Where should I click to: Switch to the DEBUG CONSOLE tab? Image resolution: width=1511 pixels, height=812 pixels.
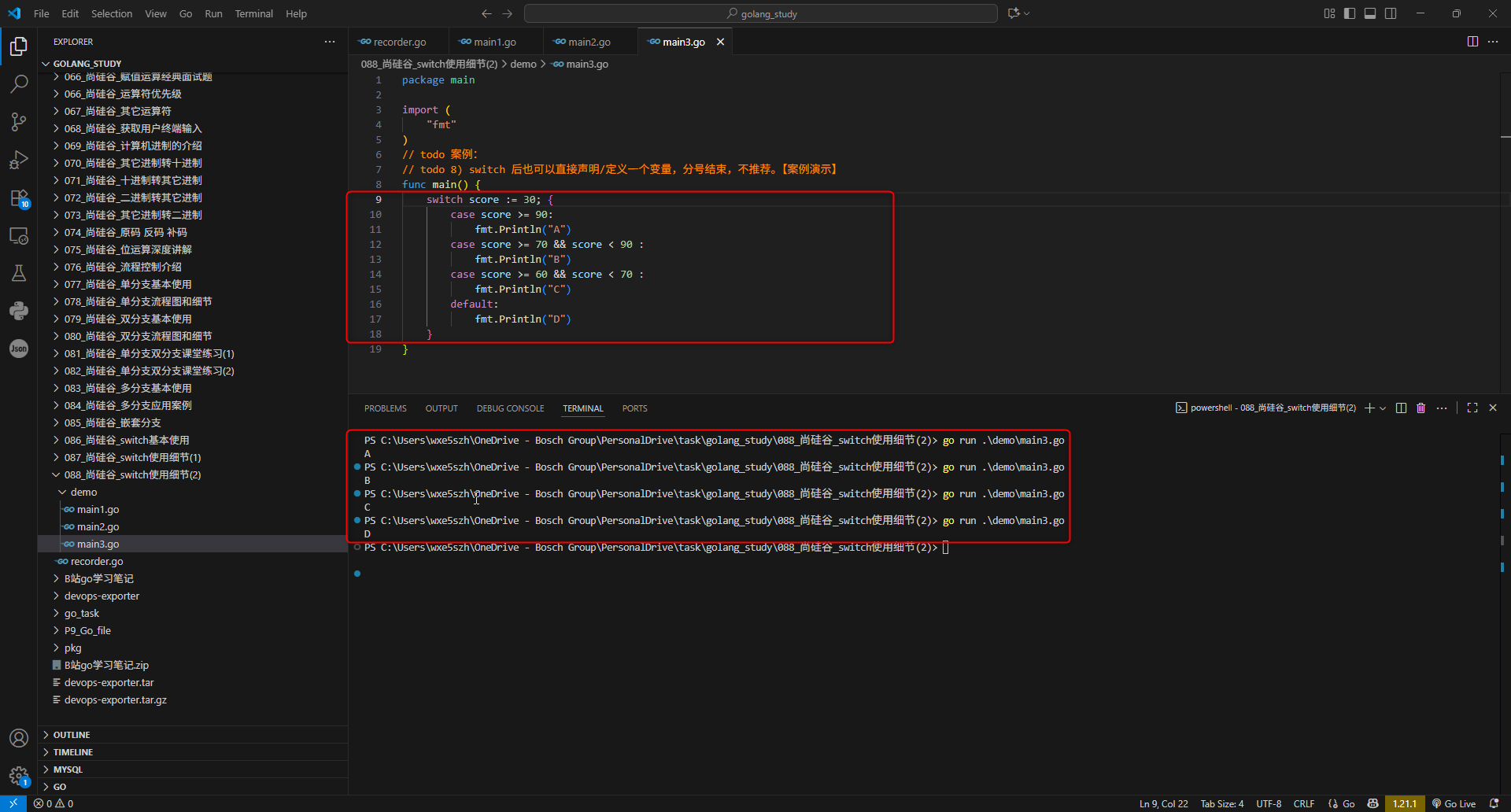(510, 408)
